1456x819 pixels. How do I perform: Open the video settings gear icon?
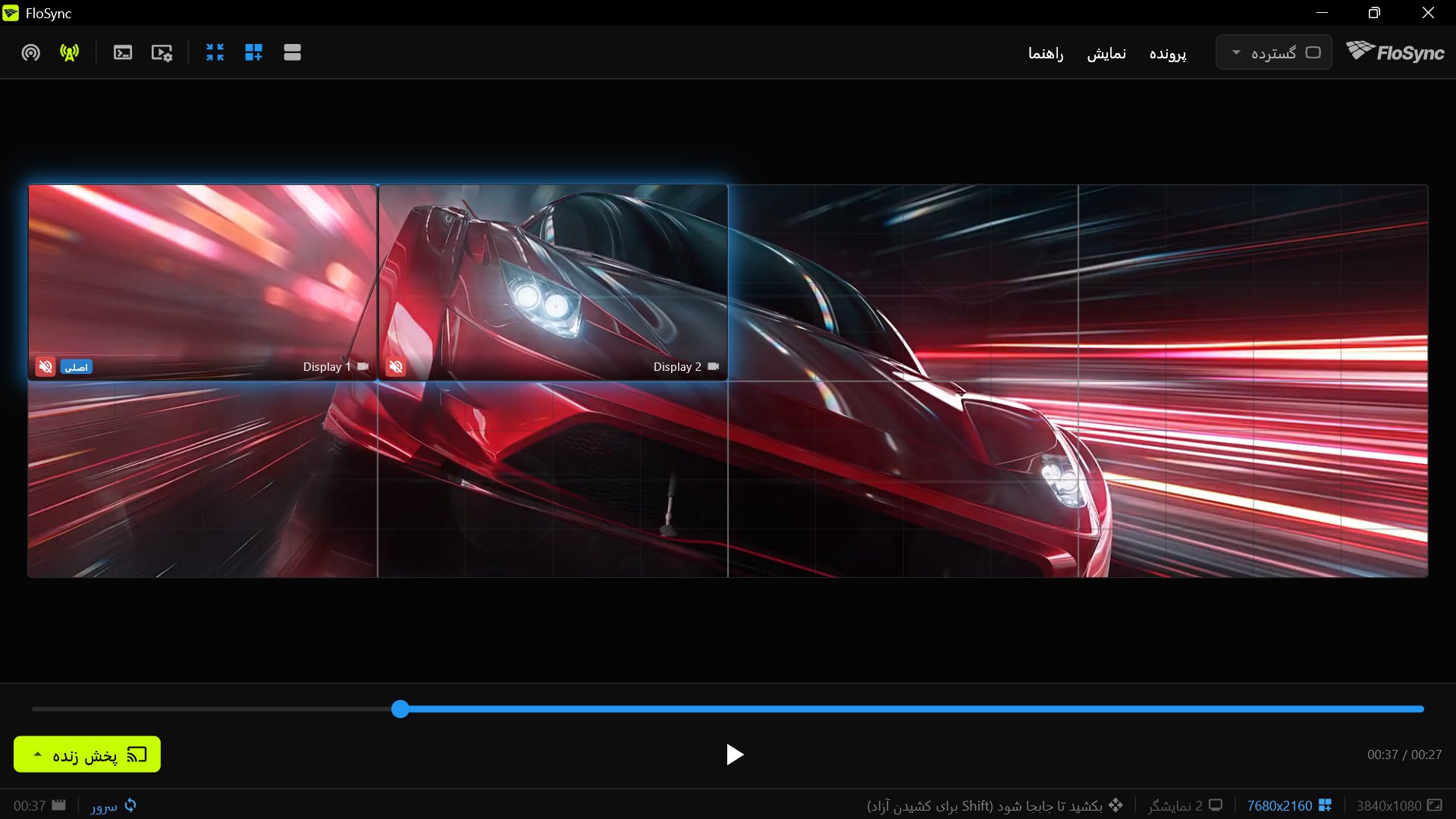[162, 52]
